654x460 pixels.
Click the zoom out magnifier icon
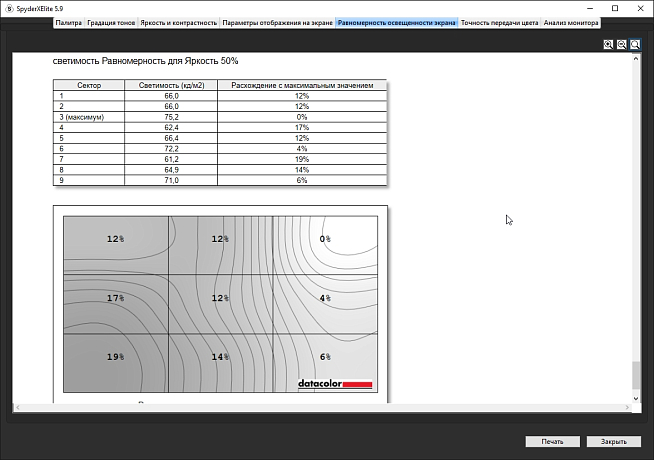(622, 45)
